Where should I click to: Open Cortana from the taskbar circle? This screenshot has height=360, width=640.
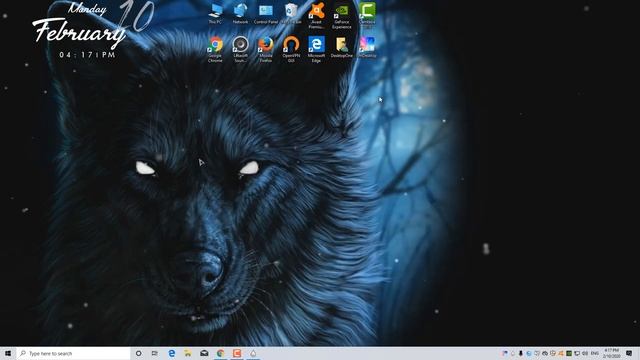coord(138,353)
